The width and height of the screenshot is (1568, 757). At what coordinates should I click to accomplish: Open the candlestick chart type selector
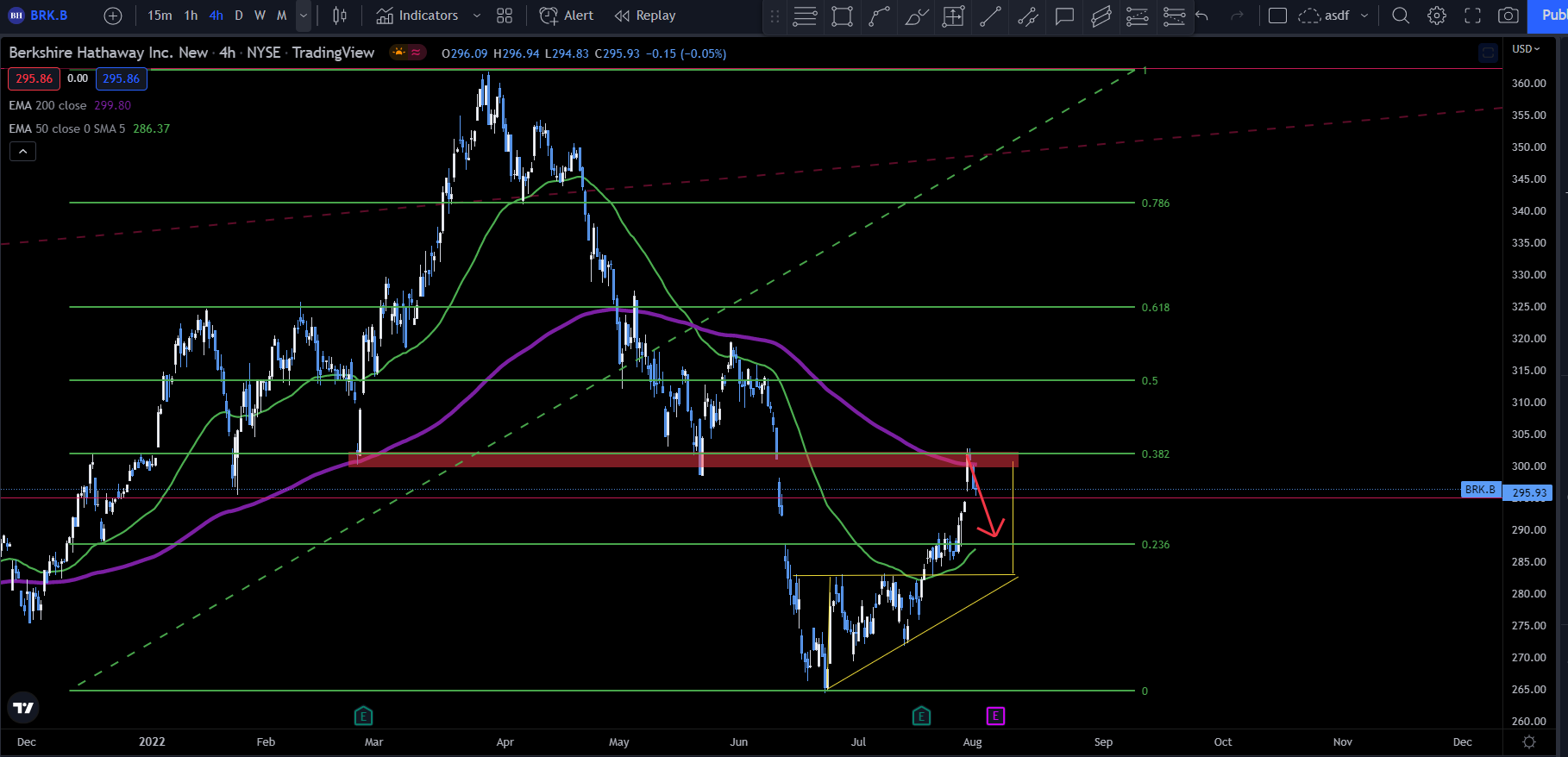point(340,16)
